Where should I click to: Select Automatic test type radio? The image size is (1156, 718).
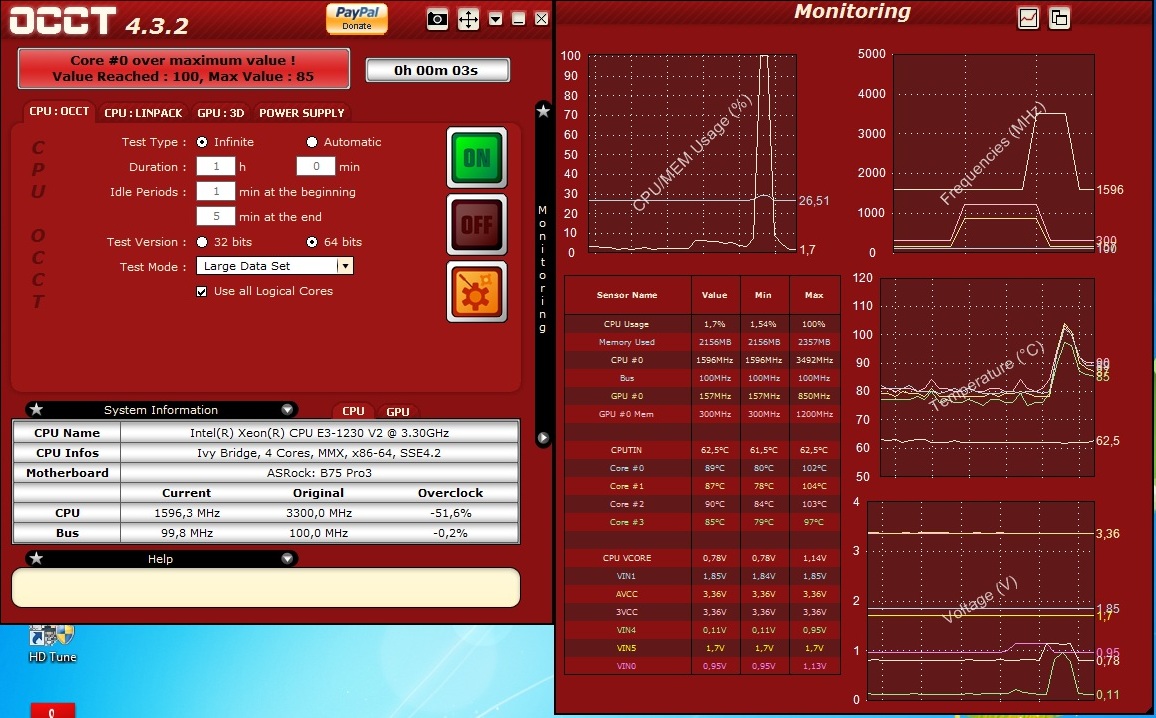click(x=312, y=142)
